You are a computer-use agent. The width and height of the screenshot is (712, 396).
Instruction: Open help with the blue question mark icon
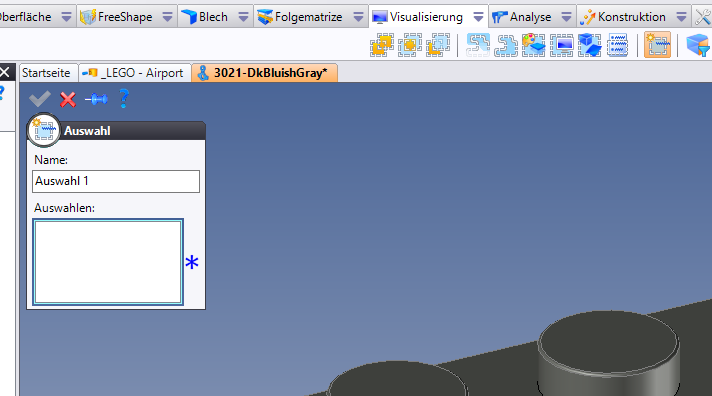tap(124, 99)
